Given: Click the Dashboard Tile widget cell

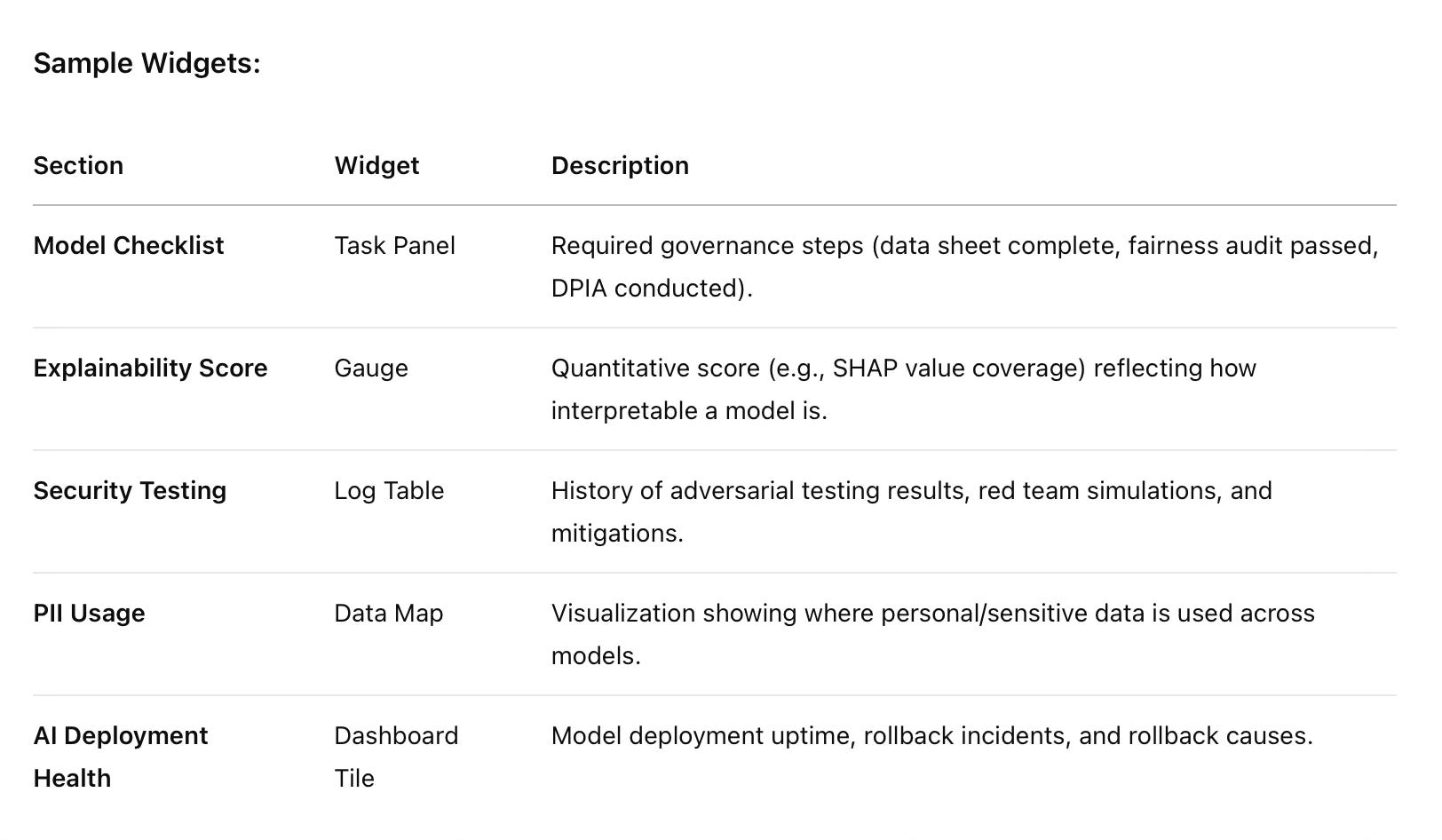Looking at the screenshot, I should click(x=396, y=757).
